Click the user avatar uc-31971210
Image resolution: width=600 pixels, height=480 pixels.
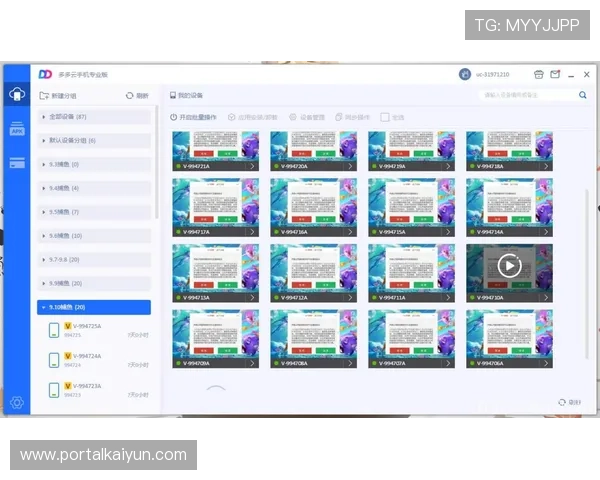click(x=465, y=74)
